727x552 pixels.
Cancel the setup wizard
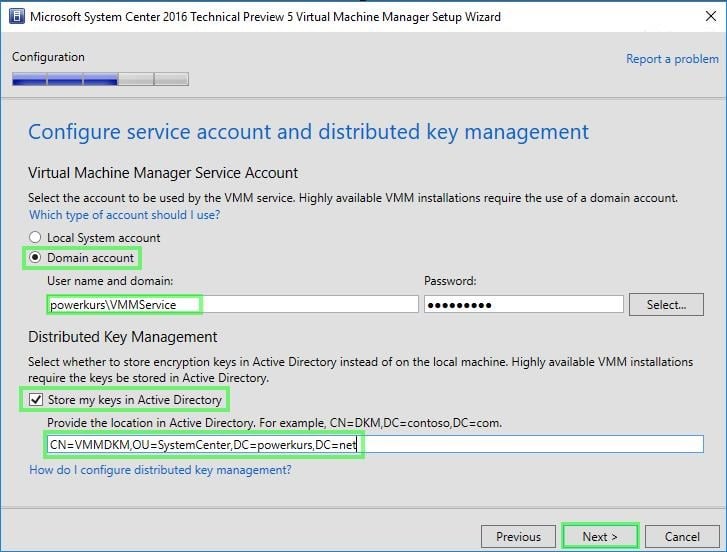pos(682,537)
